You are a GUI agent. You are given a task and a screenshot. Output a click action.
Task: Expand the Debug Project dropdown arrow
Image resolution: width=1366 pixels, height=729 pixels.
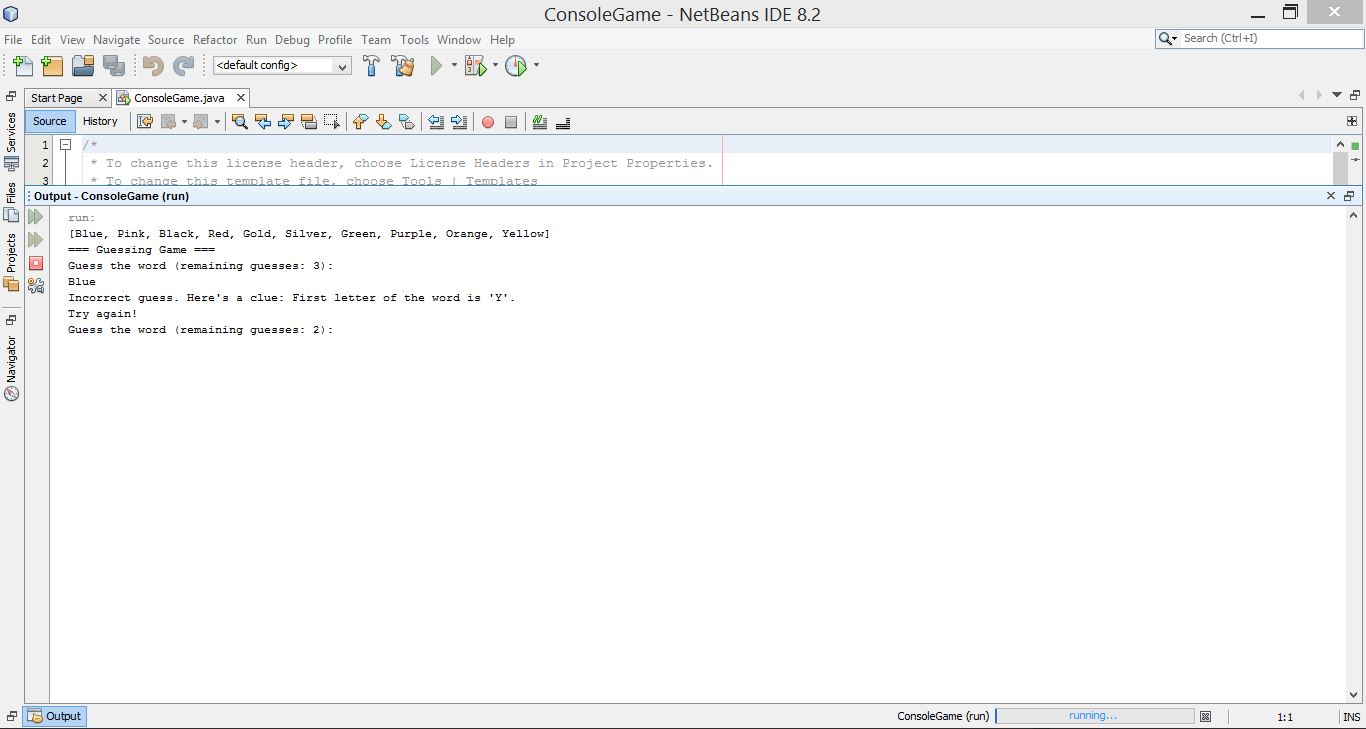pyautogui.click(x=495, y=66)
